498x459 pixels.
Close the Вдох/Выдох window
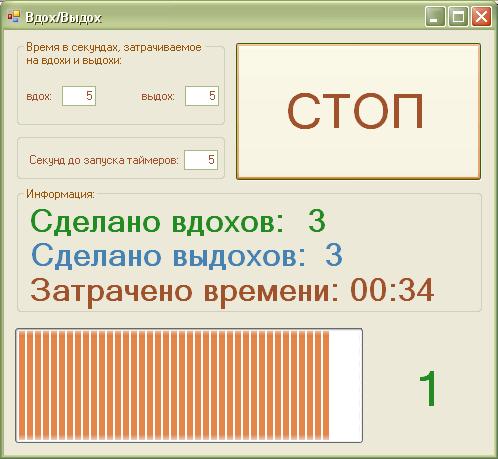tap(481, 16)
